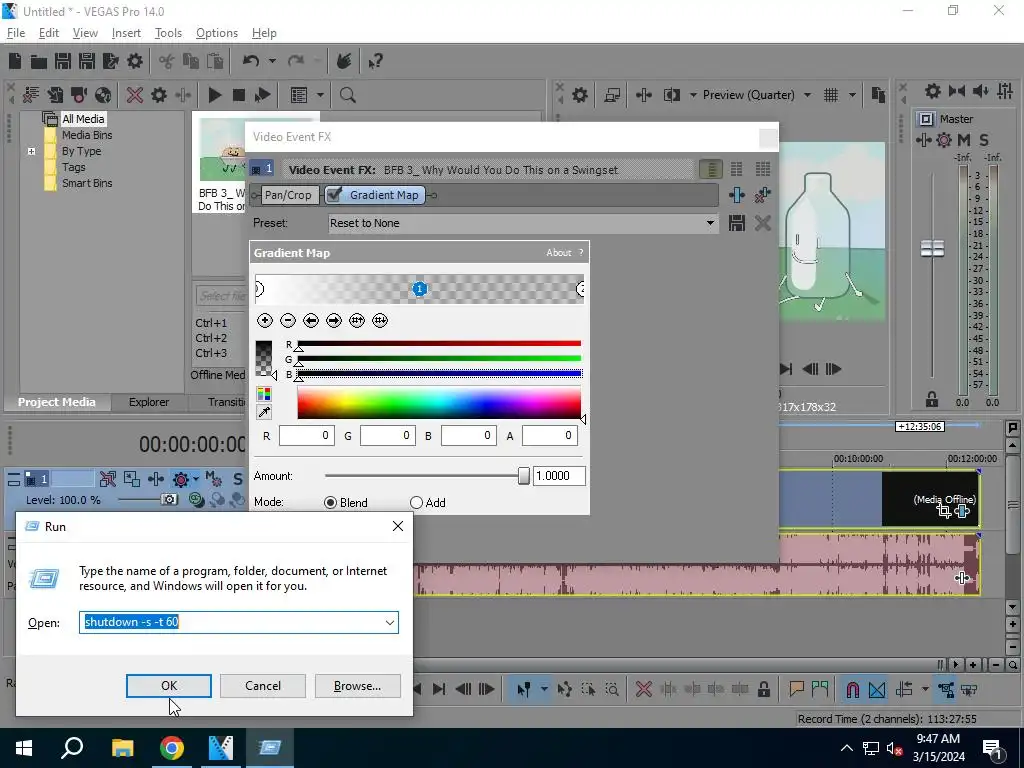Viewport: 1024px width, 768px height.
Task: Click OK in the Run dialog
Action: pos(168,686)
